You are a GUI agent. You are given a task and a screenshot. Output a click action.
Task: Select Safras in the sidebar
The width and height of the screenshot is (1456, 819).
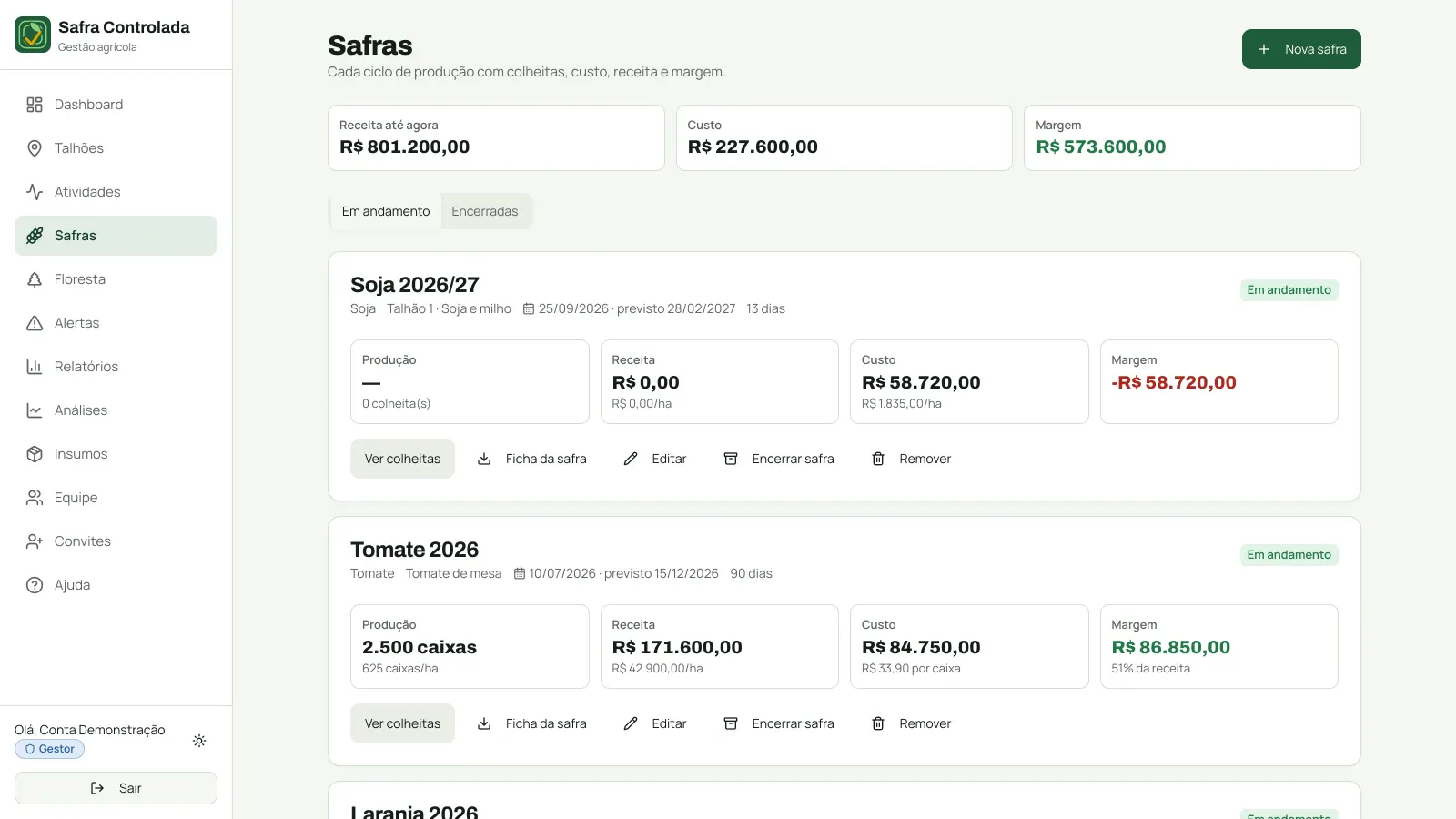(x=116, y=236)
